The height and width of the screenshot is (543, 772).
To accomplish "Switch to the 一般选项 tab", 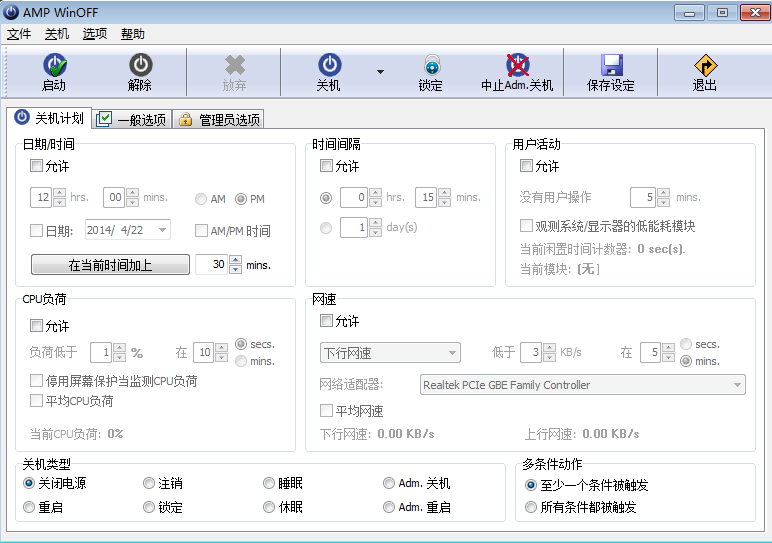I will pos(133,120).
